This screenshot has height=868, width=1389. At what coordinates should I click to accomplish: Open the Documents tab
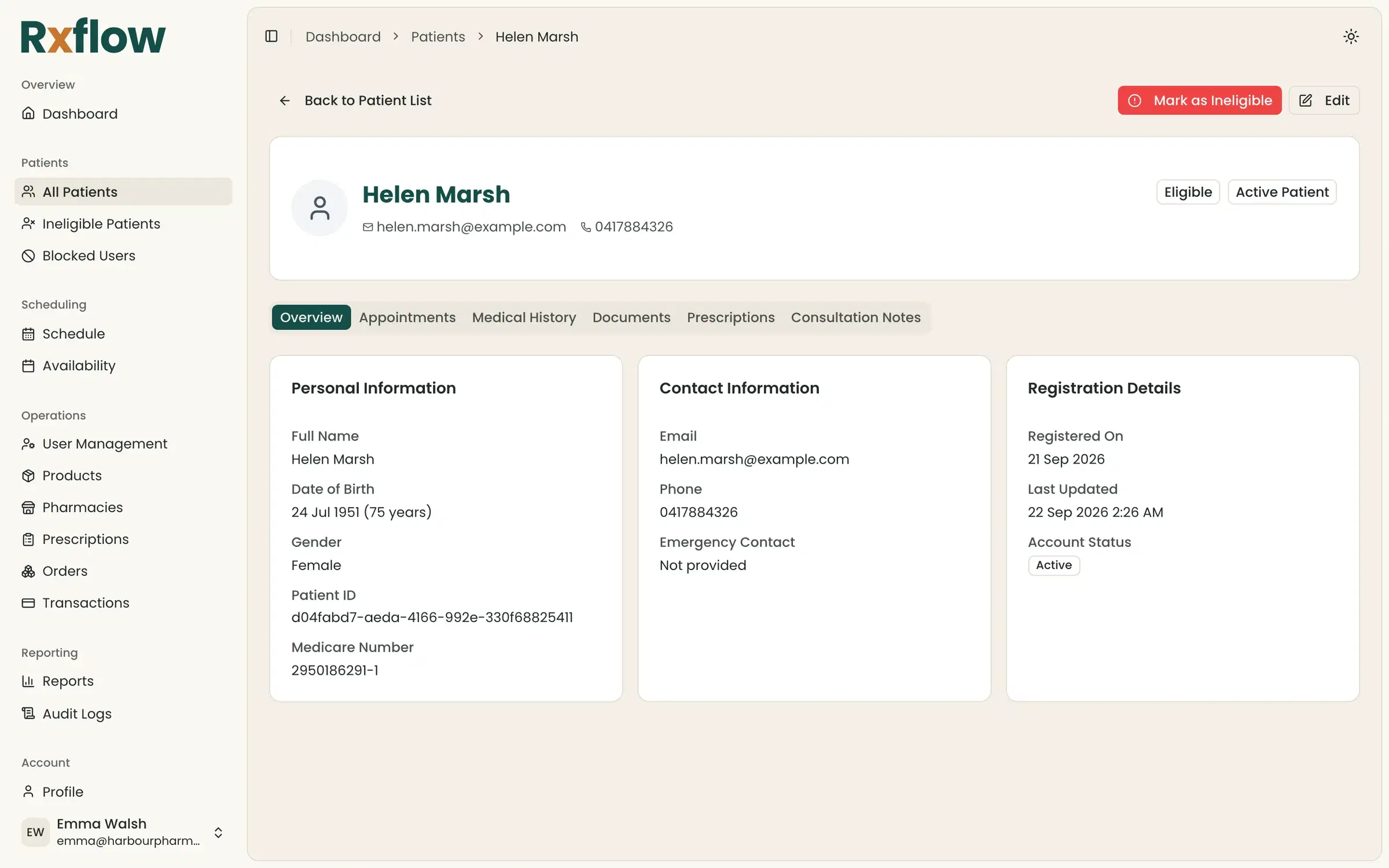[631, 317]
